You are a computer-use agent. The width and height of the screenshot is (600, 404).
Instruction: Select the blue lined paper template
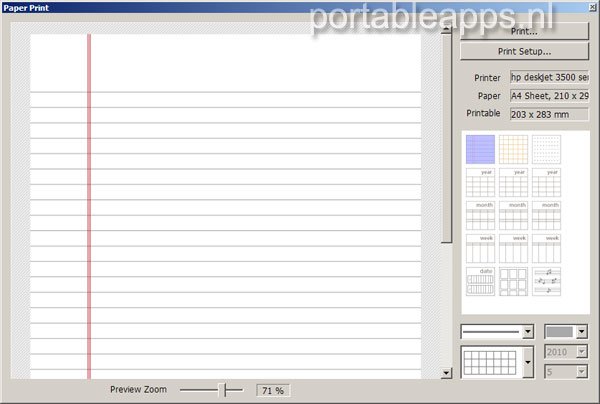tap(480, 149)
